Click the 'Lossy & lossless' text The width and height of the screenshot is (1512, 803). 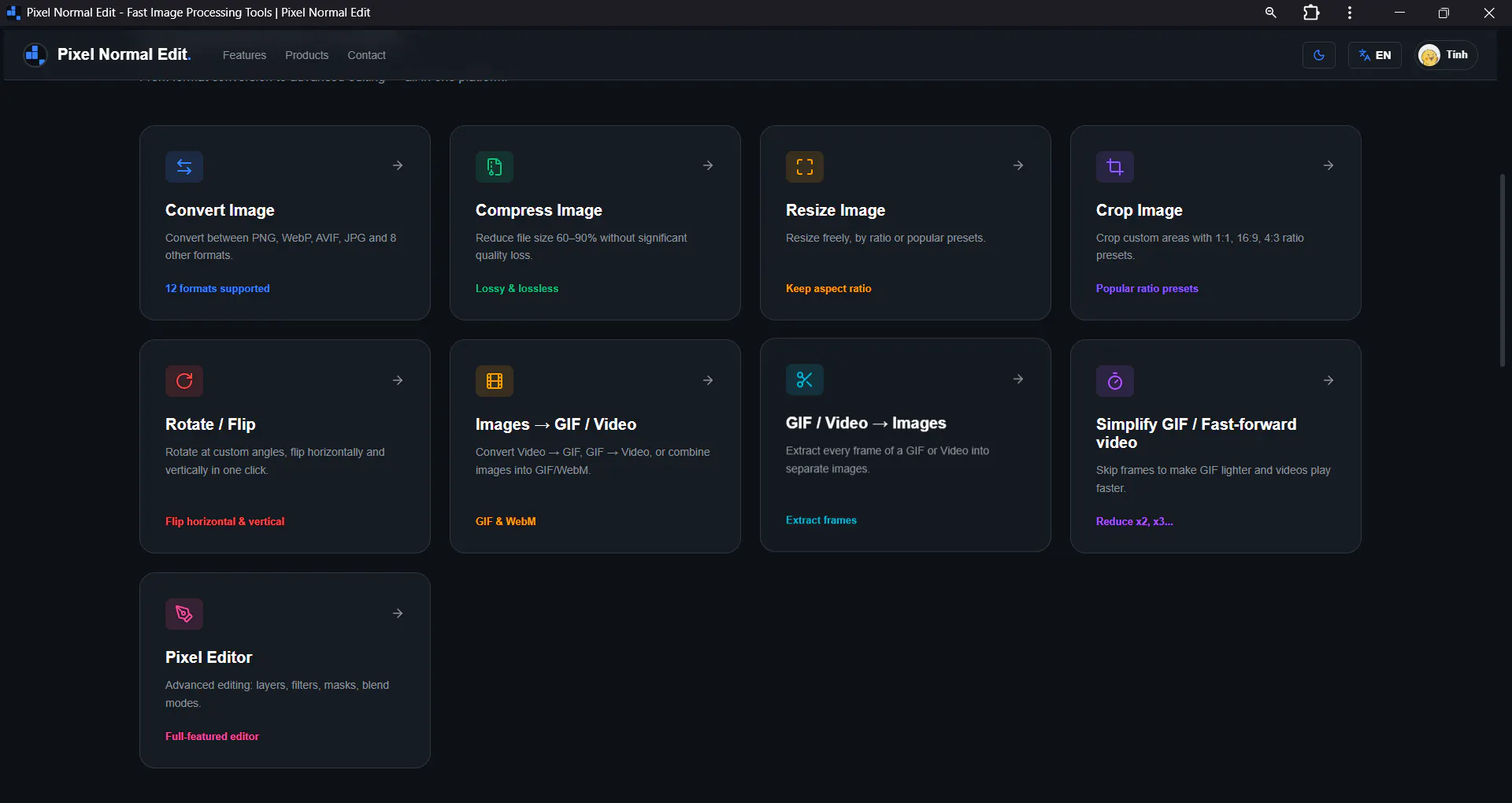coord(517,288)
